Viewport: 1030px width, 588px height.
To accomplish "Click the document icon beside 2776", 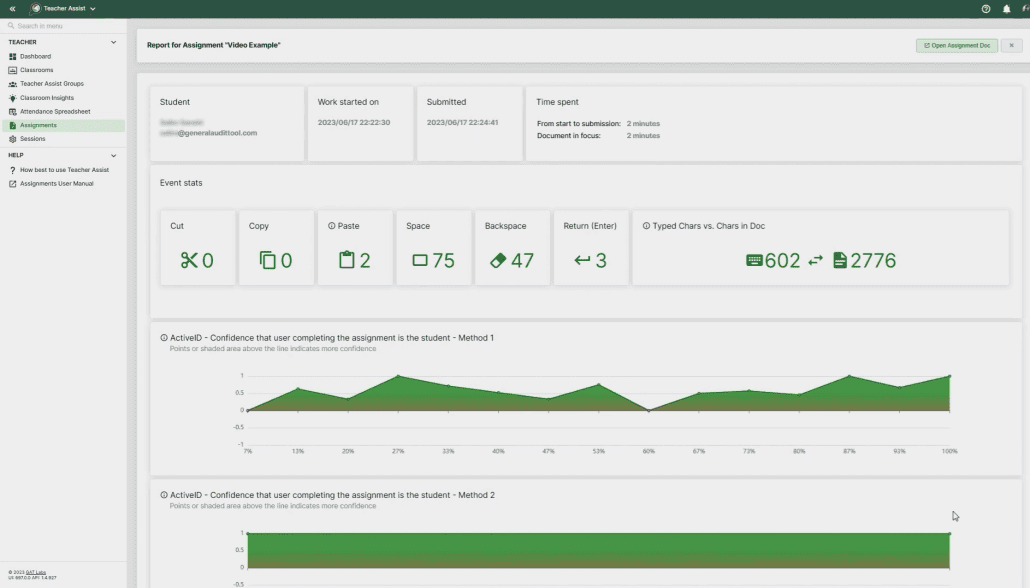I will pos(840,260).
